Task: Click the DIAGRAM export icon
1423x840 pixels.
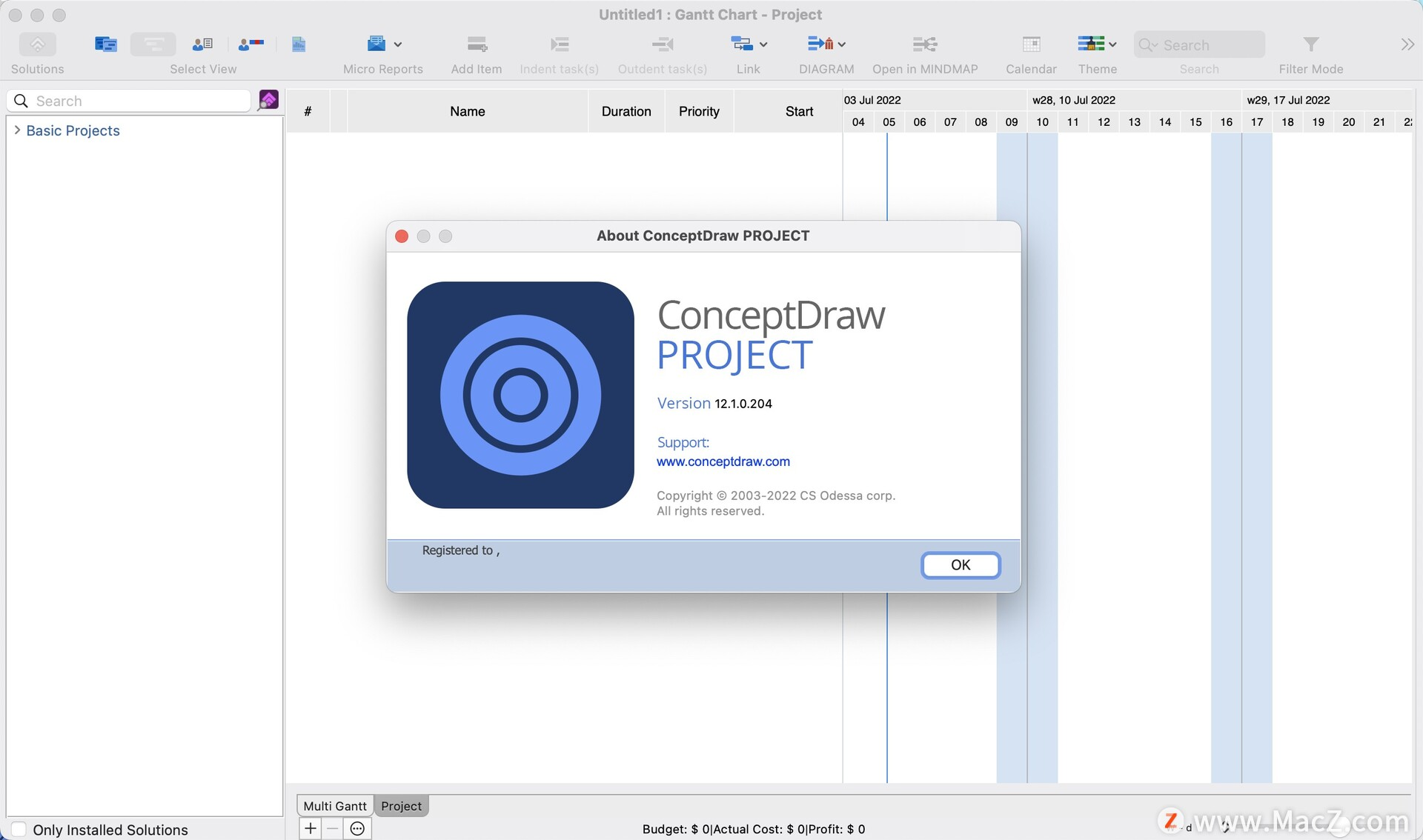Action: coord(820,44)
